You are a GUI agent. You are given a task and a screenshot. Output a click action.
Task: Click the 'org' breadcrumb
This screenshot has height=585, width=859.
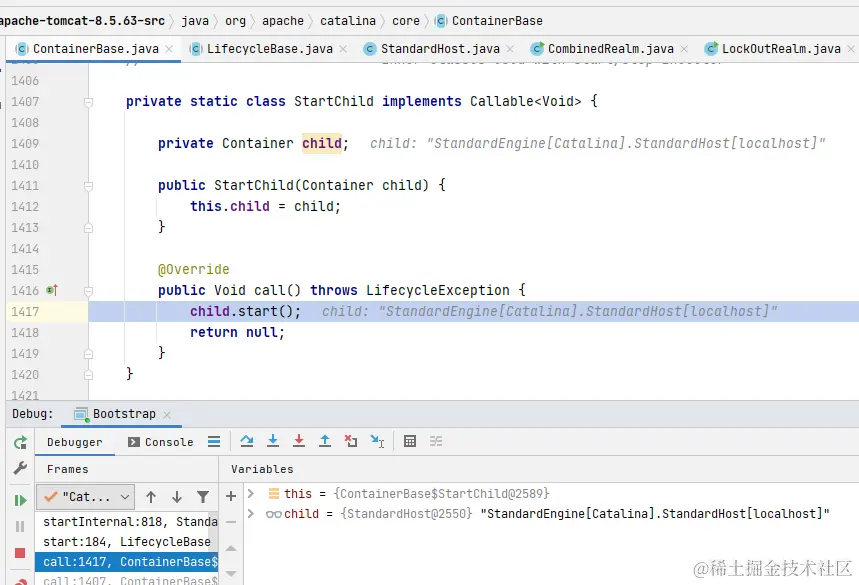coord(236,21)
